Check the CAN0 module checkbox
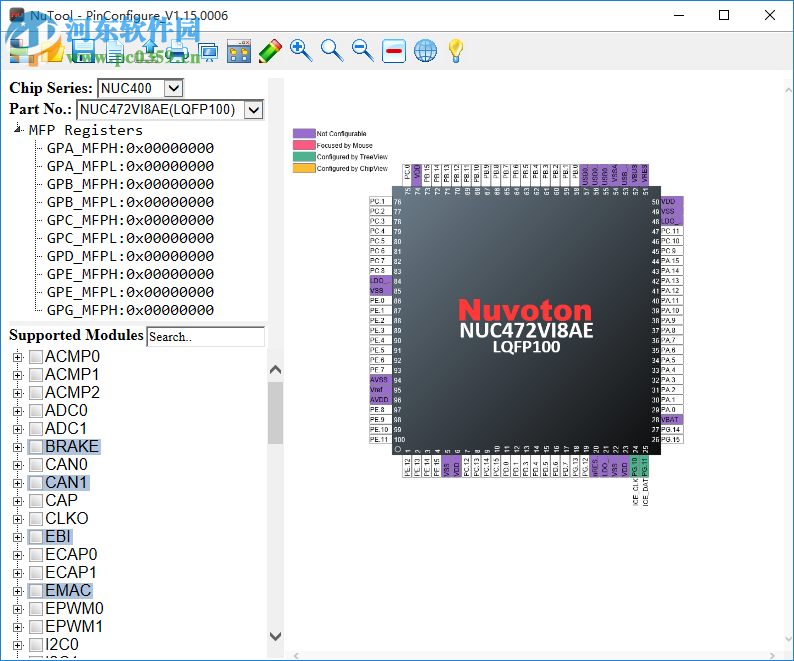794x661 pixels. pyautogui.click(x=35, y=465)
